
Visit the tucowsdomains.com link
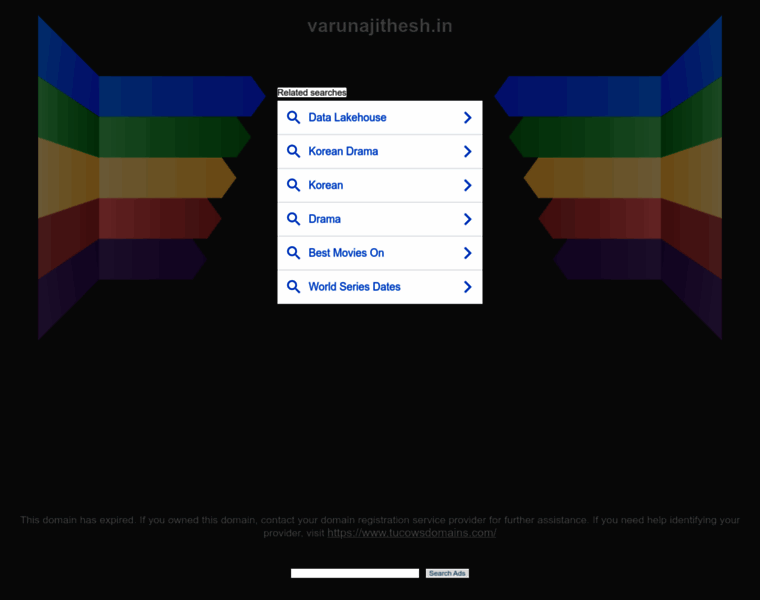412,533
